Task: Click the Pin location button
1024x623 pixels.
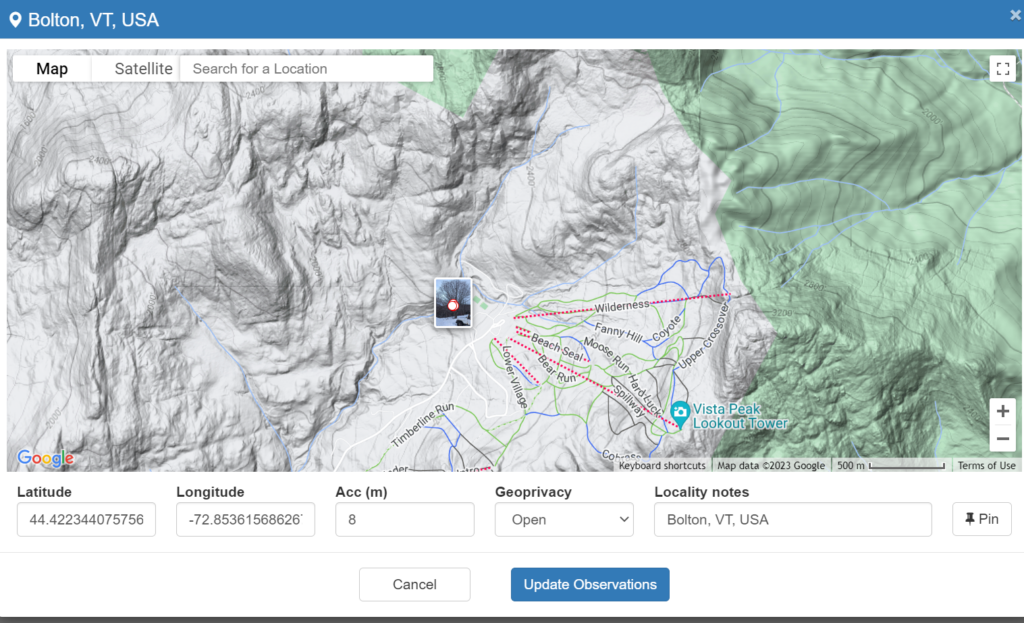Action: pos(981,519)
